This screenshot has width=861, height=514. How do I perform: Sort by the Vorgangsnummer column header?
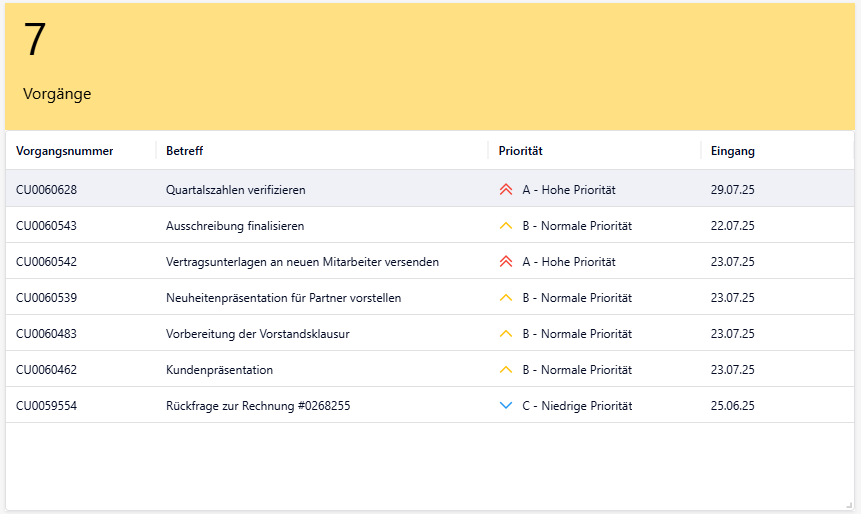(64, 151)
